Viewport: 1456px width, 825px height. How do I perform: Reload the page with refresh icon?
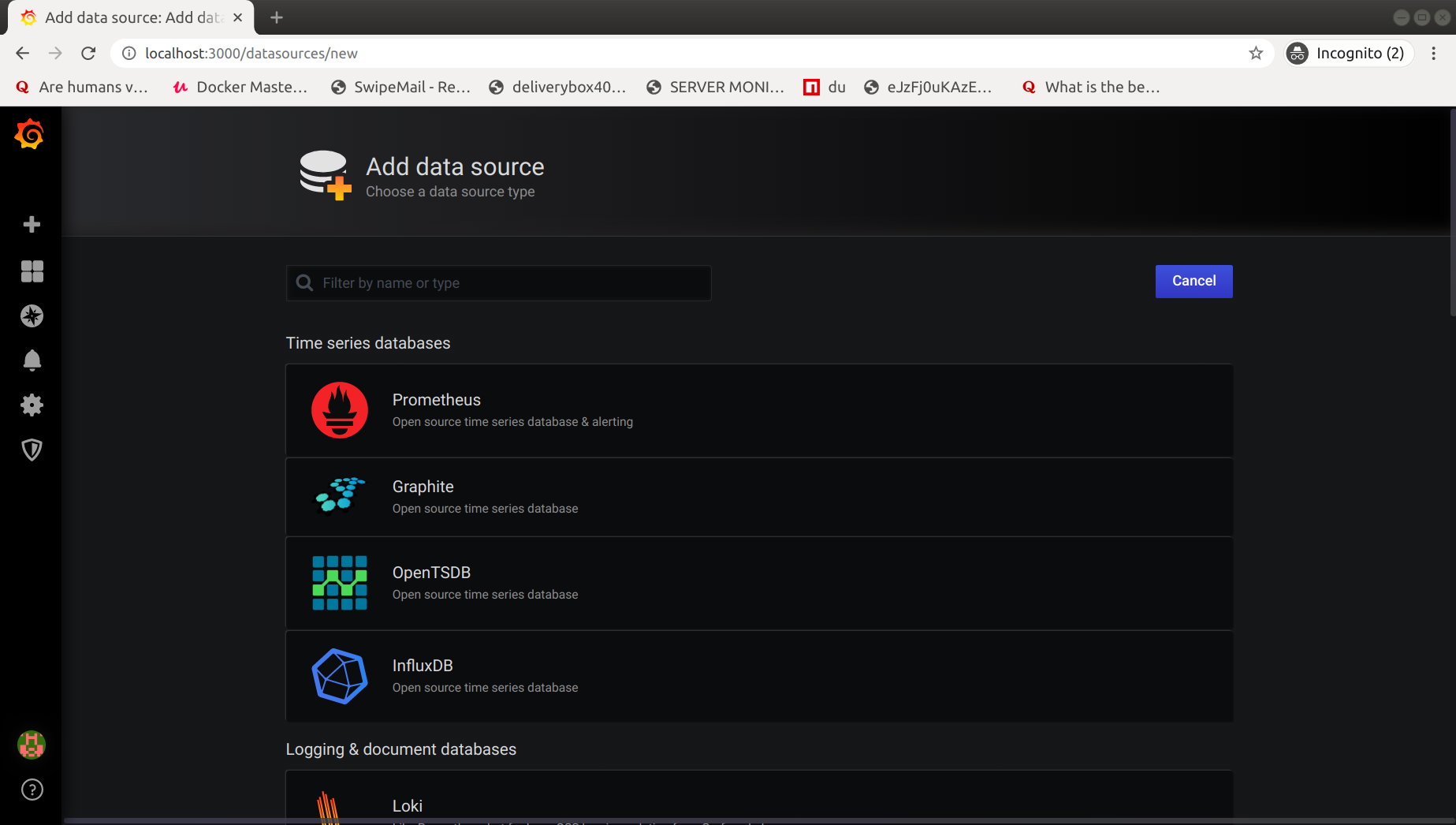pyautogui.click(x=88, y=53)
